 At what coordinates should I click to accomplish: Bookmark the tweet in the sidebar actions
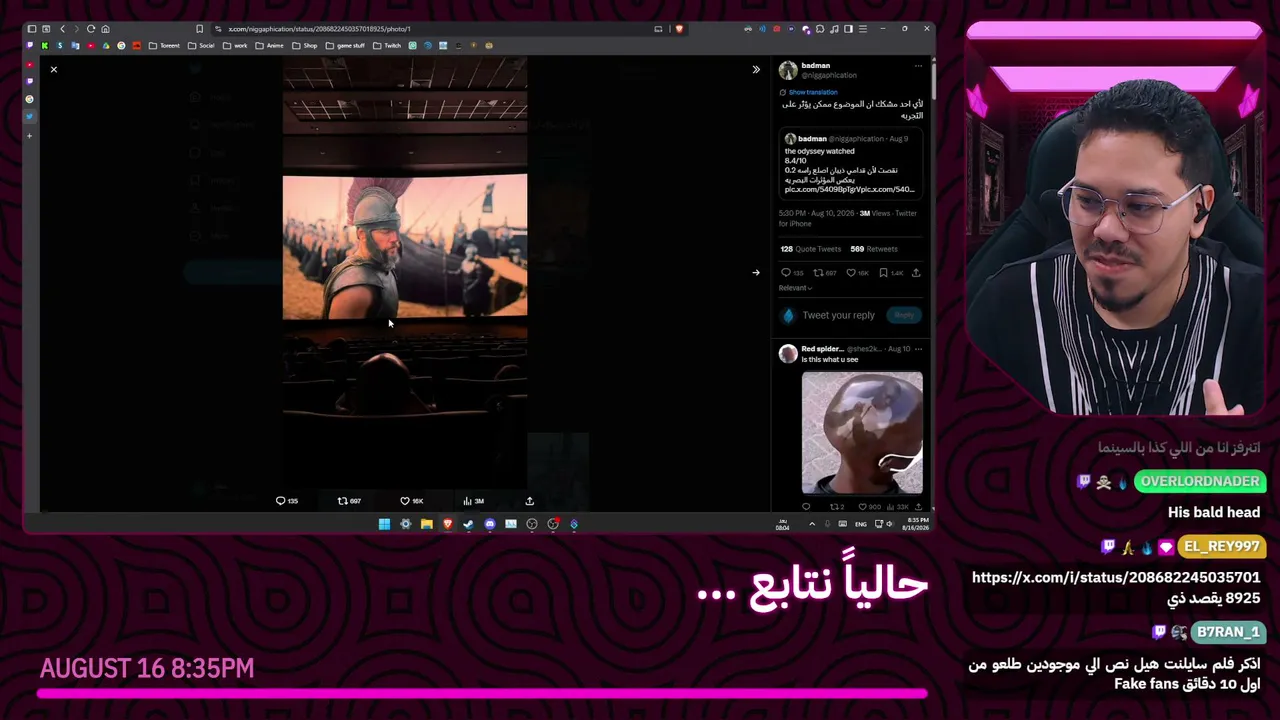click(883, 272)
